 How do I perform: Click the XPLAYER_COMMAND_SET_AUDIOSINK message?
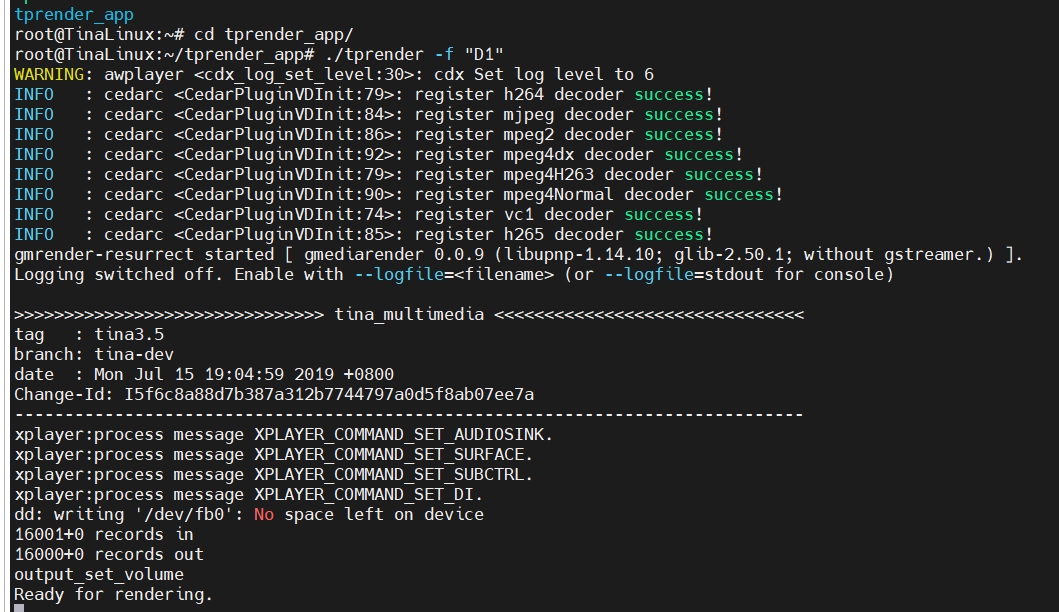coord(403,434)
